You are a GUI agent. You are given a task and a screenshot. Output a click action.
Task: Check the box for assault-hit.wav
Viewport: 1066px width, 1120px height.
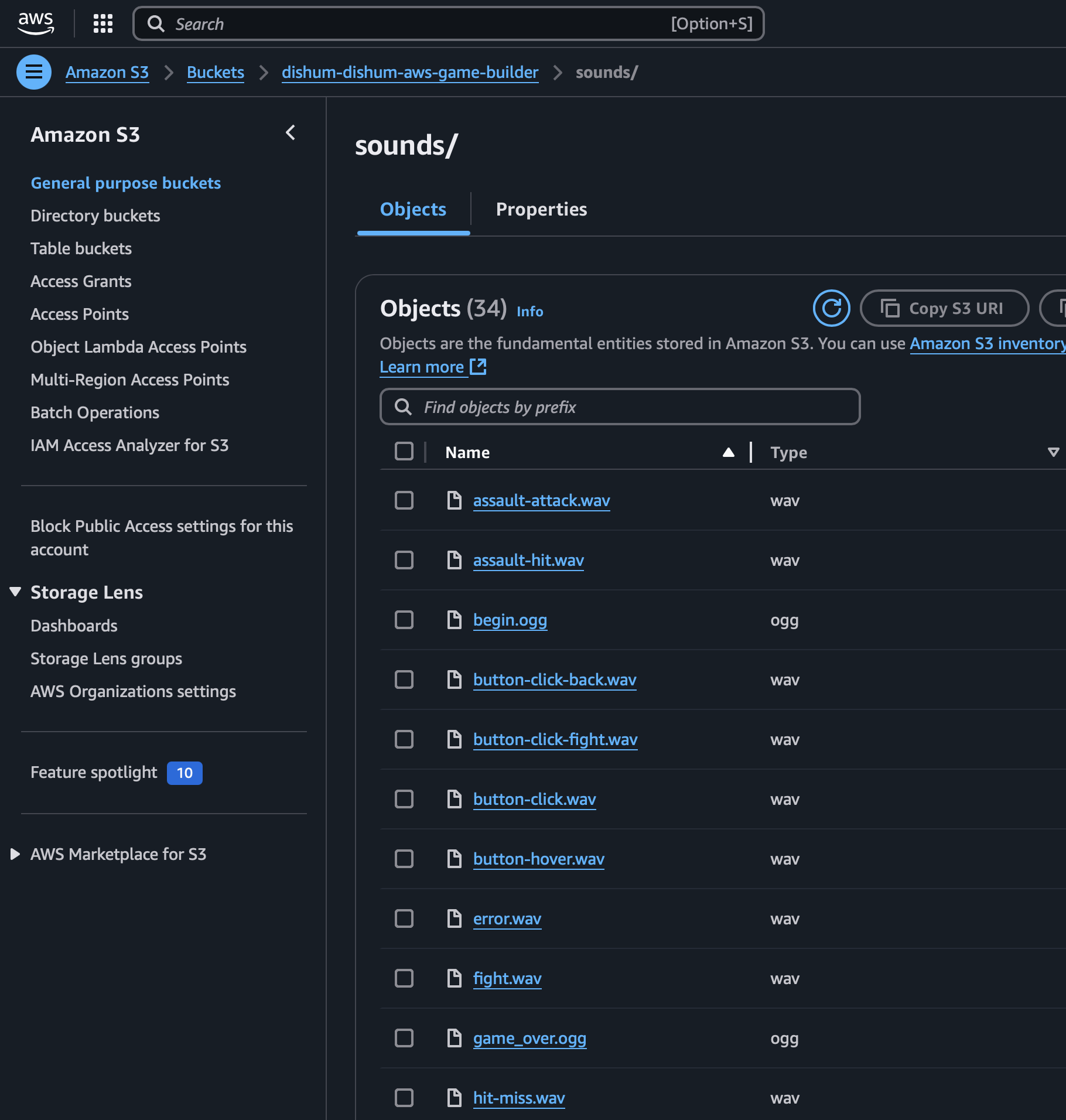(404, 561)
